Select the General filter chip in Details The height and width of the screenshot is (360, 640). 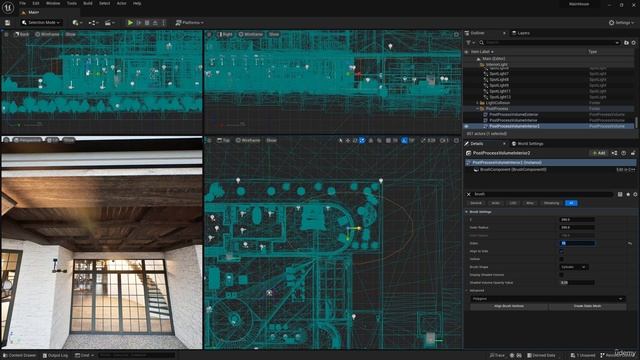[476, 203]
